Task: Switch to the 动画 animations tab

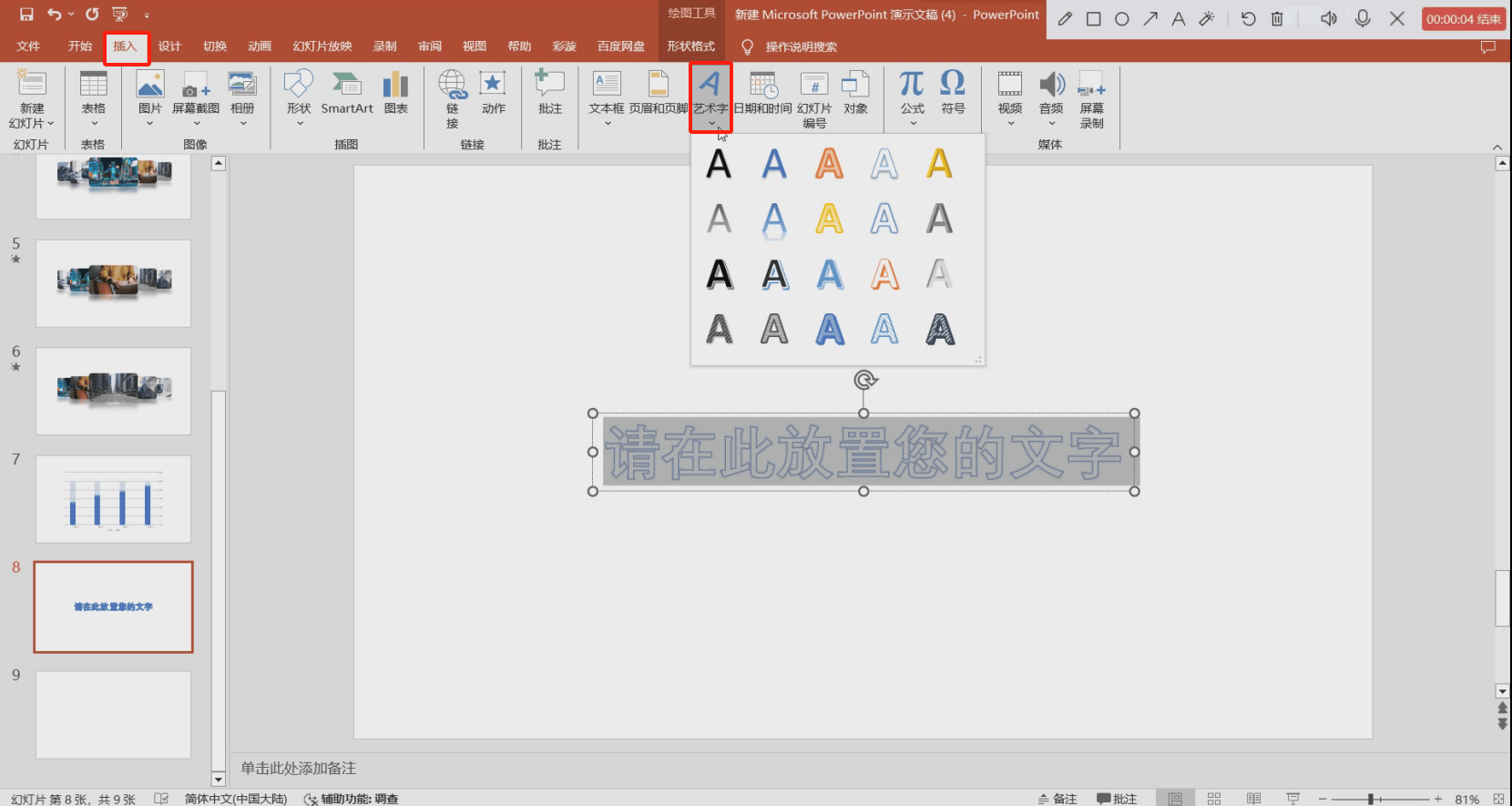Action: click(260, 46)
